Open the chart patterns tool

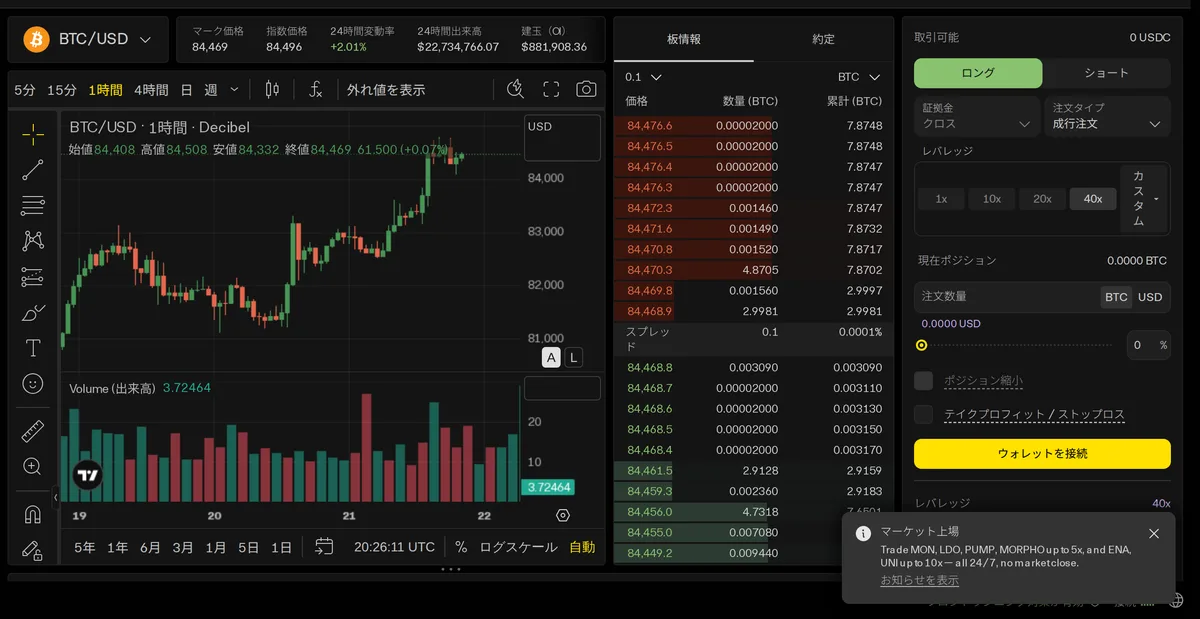coord(33,241)
